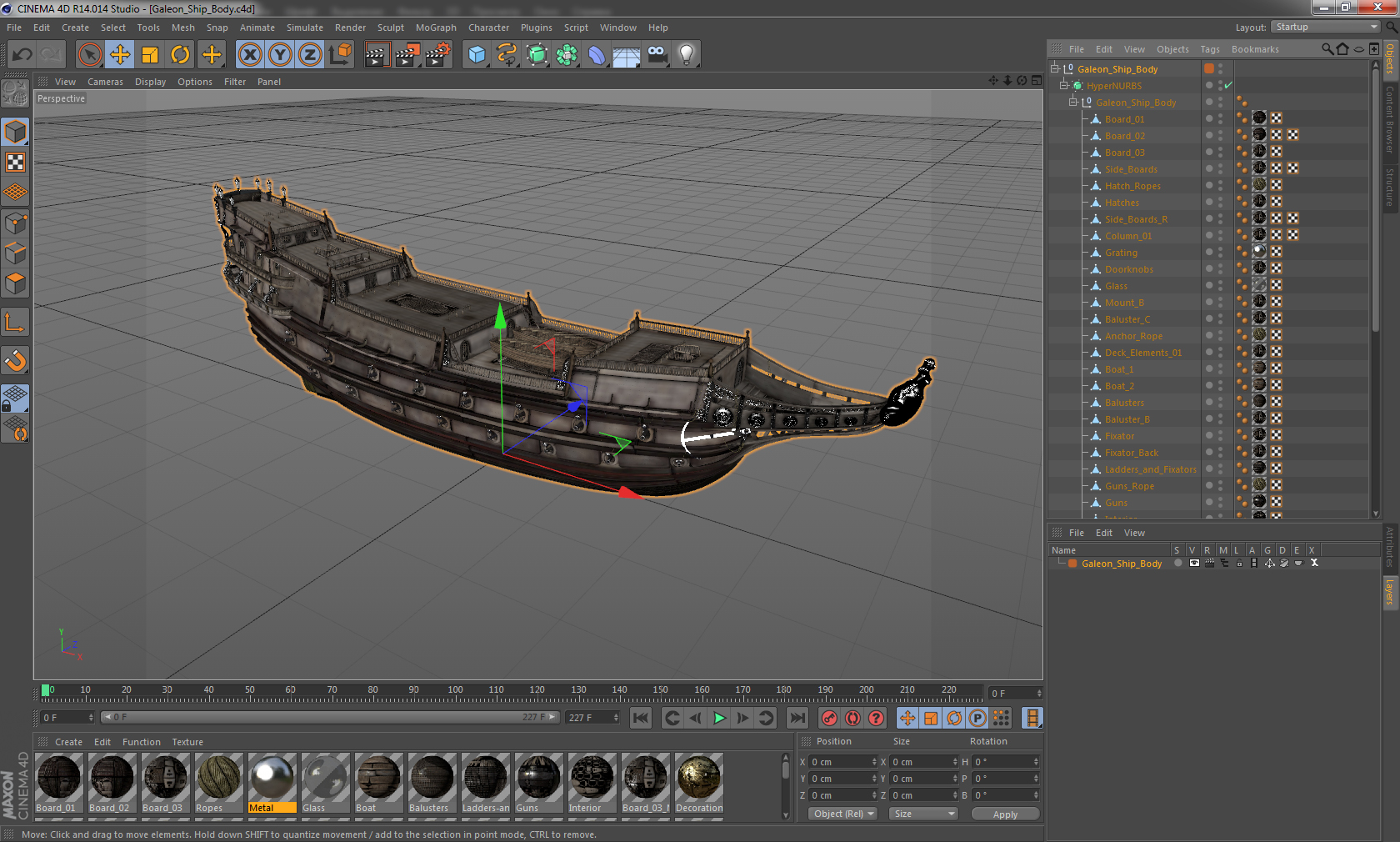Render the active view

coord(377,55)
